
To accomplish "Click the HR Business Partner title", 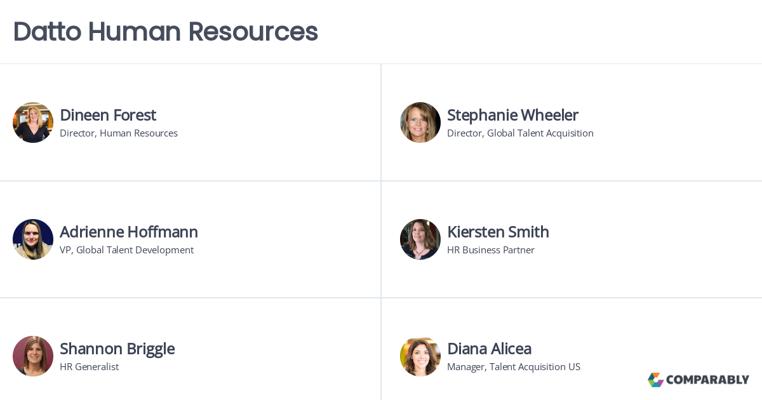I will pos(491,250).
